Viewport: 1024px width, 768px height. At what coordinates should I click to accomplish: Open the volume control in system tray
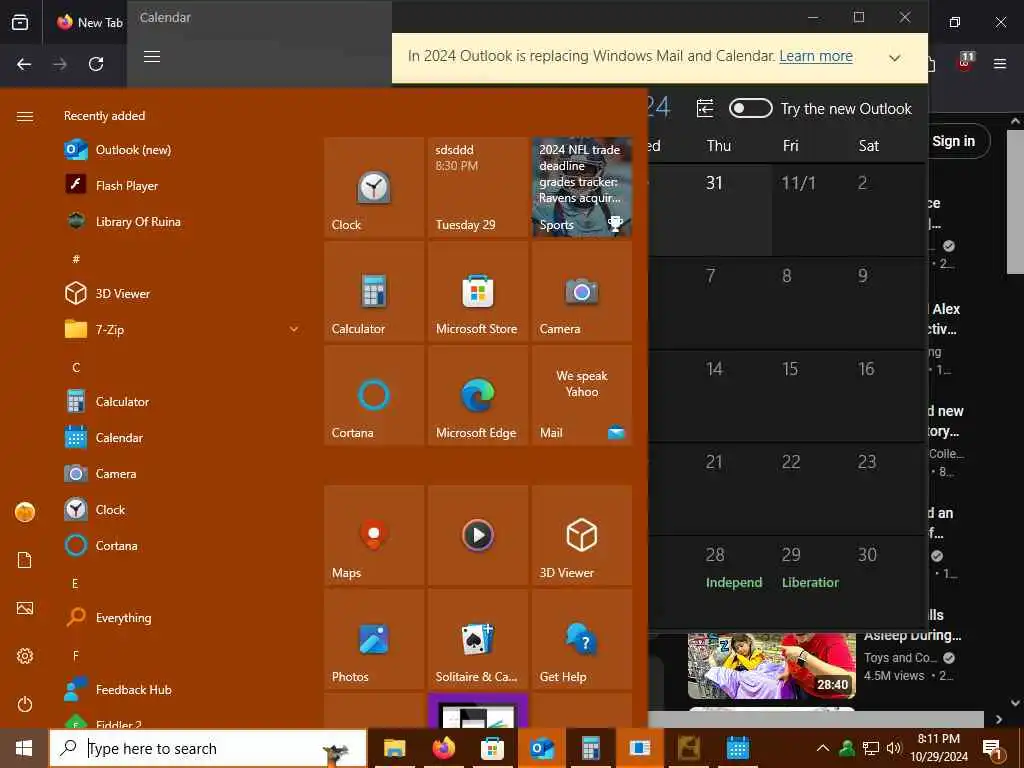893,748
